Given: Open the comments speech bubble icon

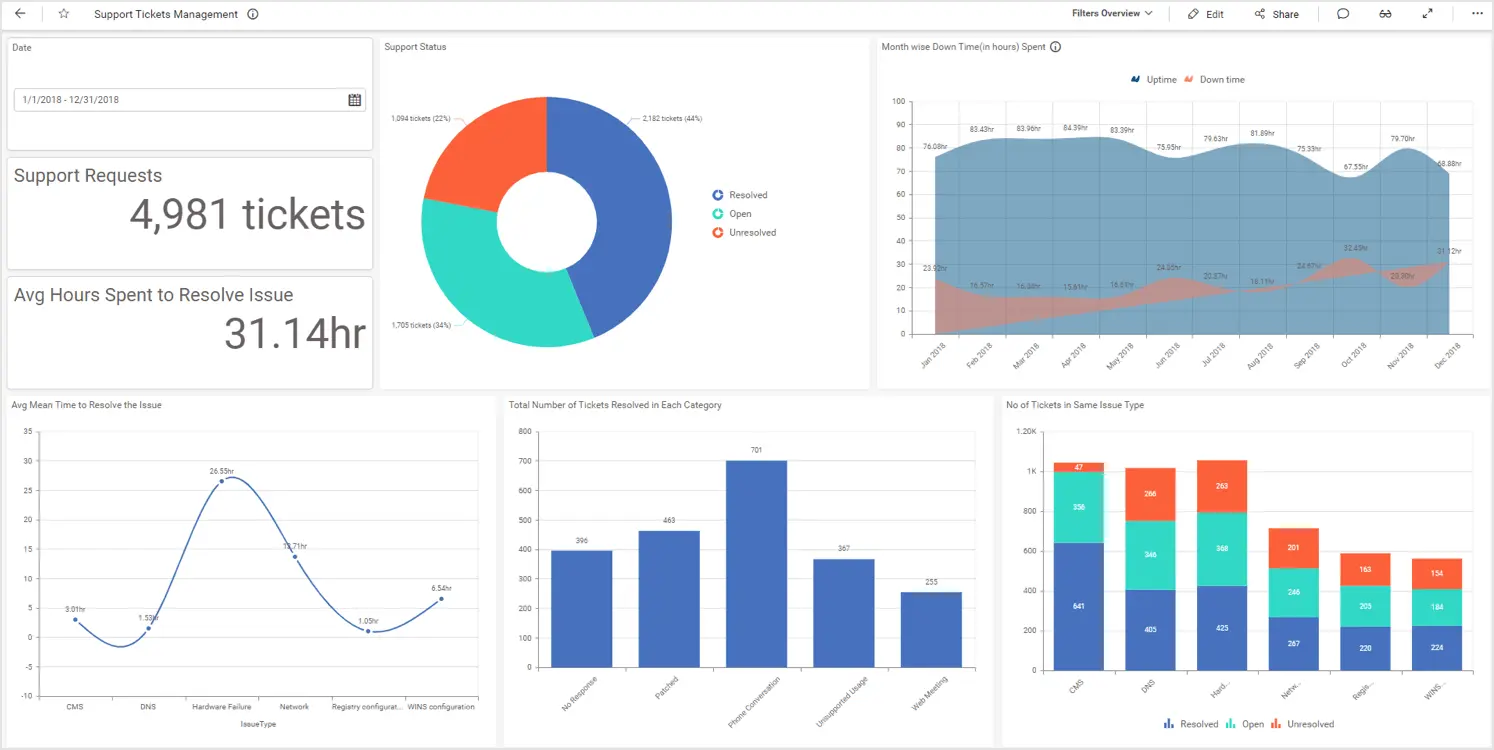Looking at the screenshot, I should (x=1343, y=14).
